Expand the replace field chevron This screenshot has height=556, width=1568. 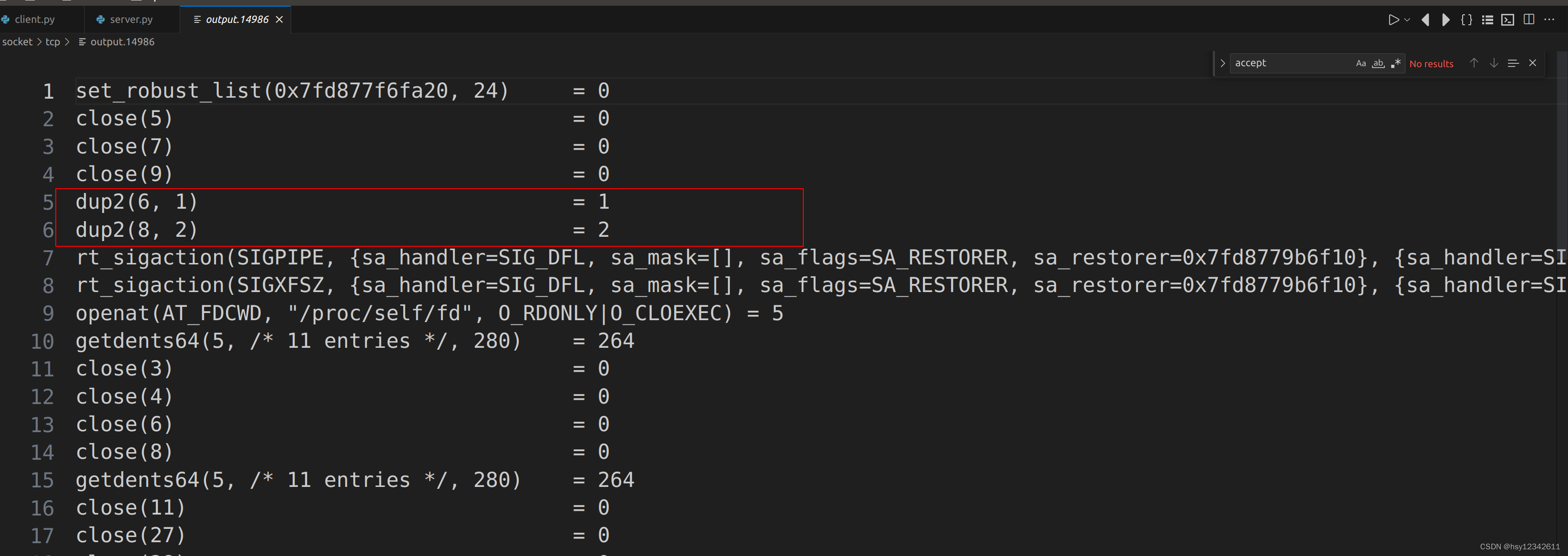coord(1222,63)
